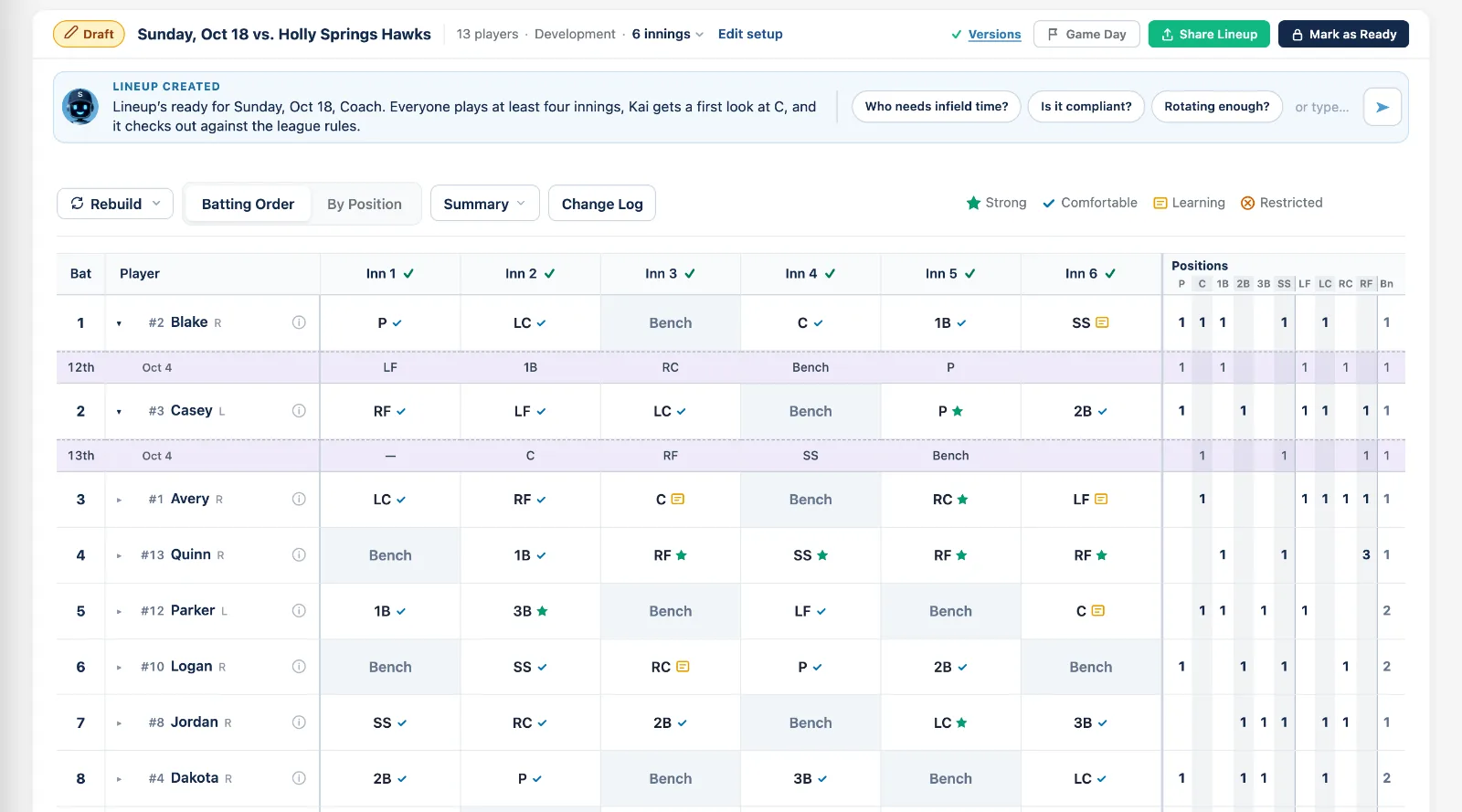Switch to By Position view
The image size is (1462, 812).
(365, 204)
